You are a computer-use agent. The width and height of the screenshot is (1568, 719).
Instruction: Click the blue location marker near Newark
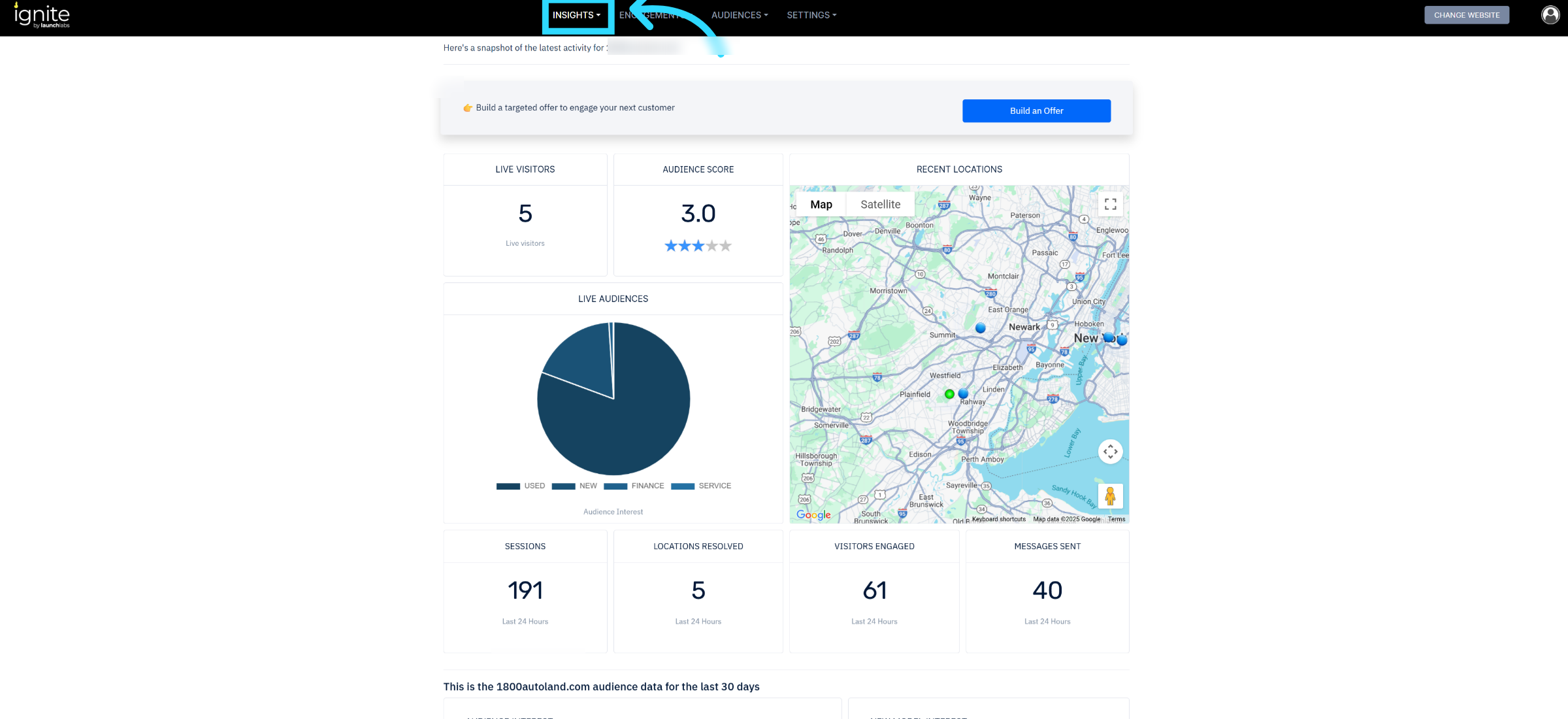click(x=980, y=328)
